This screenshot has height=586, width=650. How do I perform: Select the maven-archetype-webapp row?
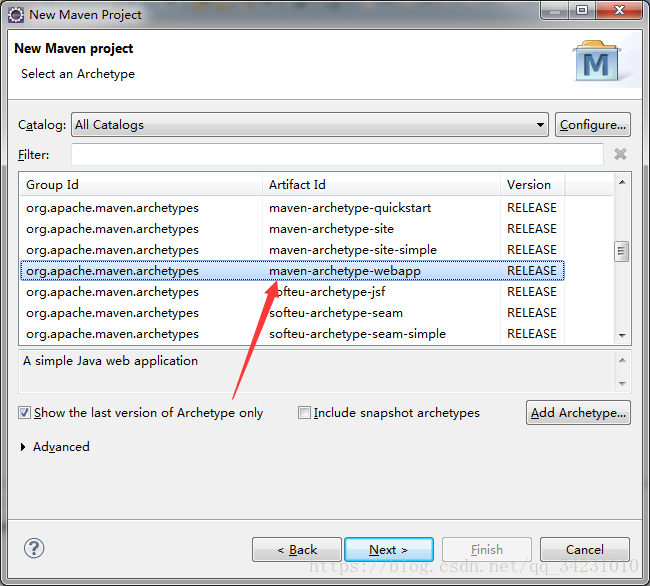tap(292, 271)
